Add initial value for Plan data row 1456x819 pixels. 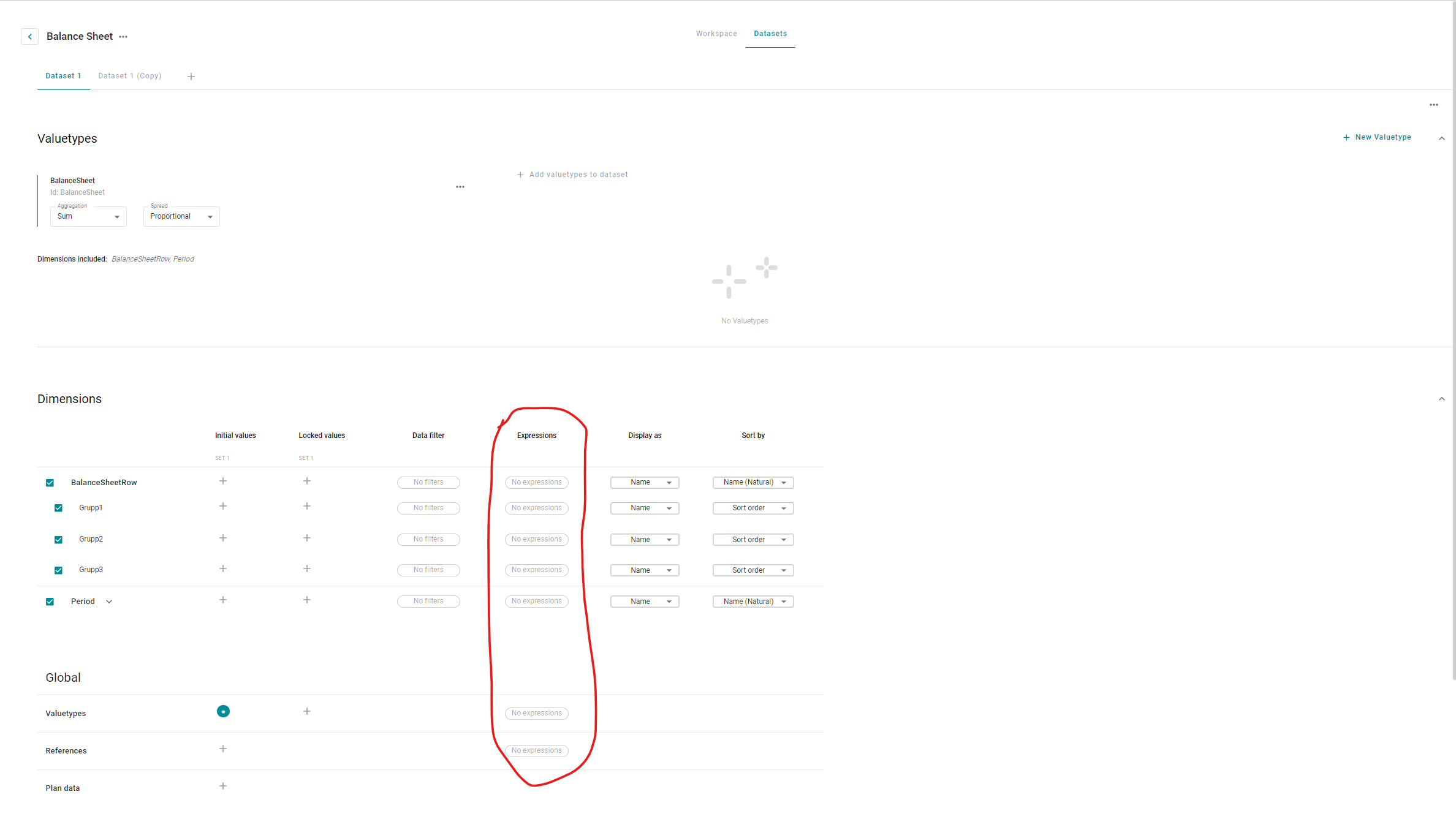[x=223, y=787]
